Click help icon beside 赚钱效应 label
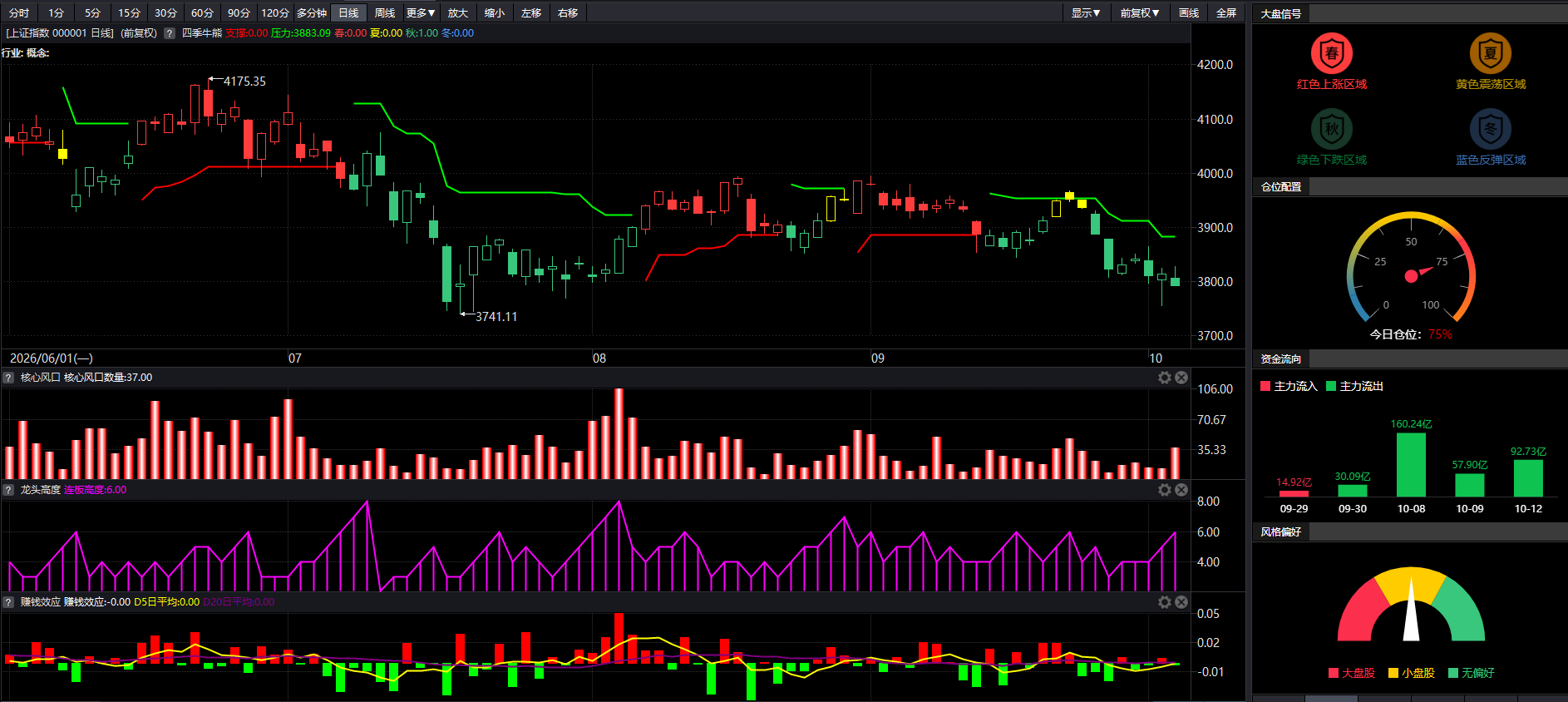The image size is (1568, 702). 9,602
